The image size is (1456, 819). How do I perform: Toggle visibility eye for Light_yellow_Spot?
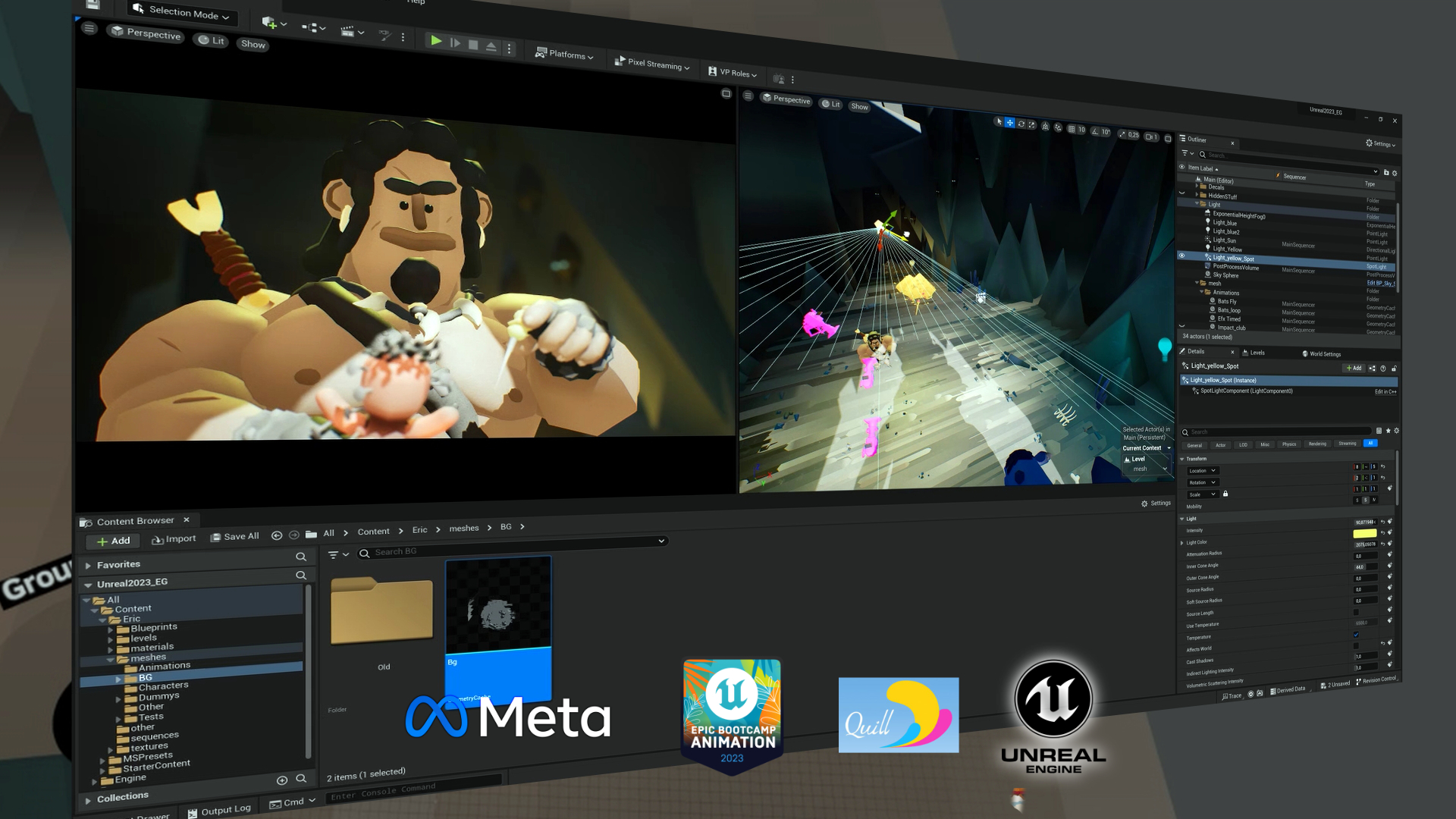click(1181, 256)
